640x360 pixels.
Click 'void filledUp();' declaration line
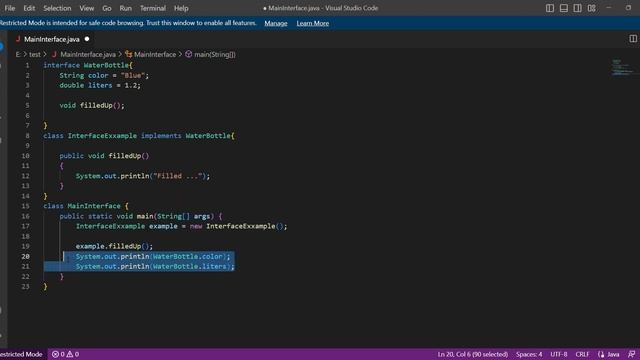tap(92, 105)
